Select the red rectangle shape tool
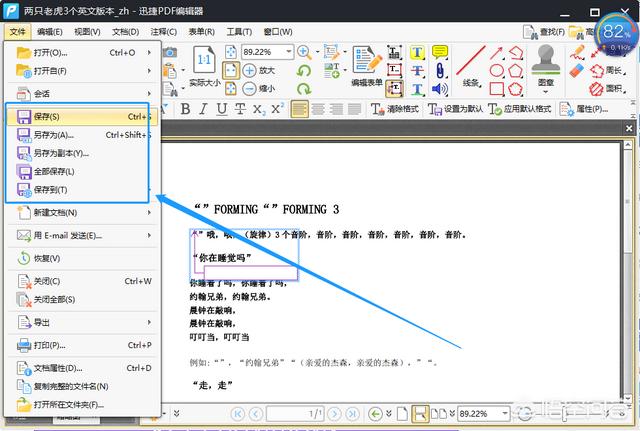640x431 pixels. point(496,89)
